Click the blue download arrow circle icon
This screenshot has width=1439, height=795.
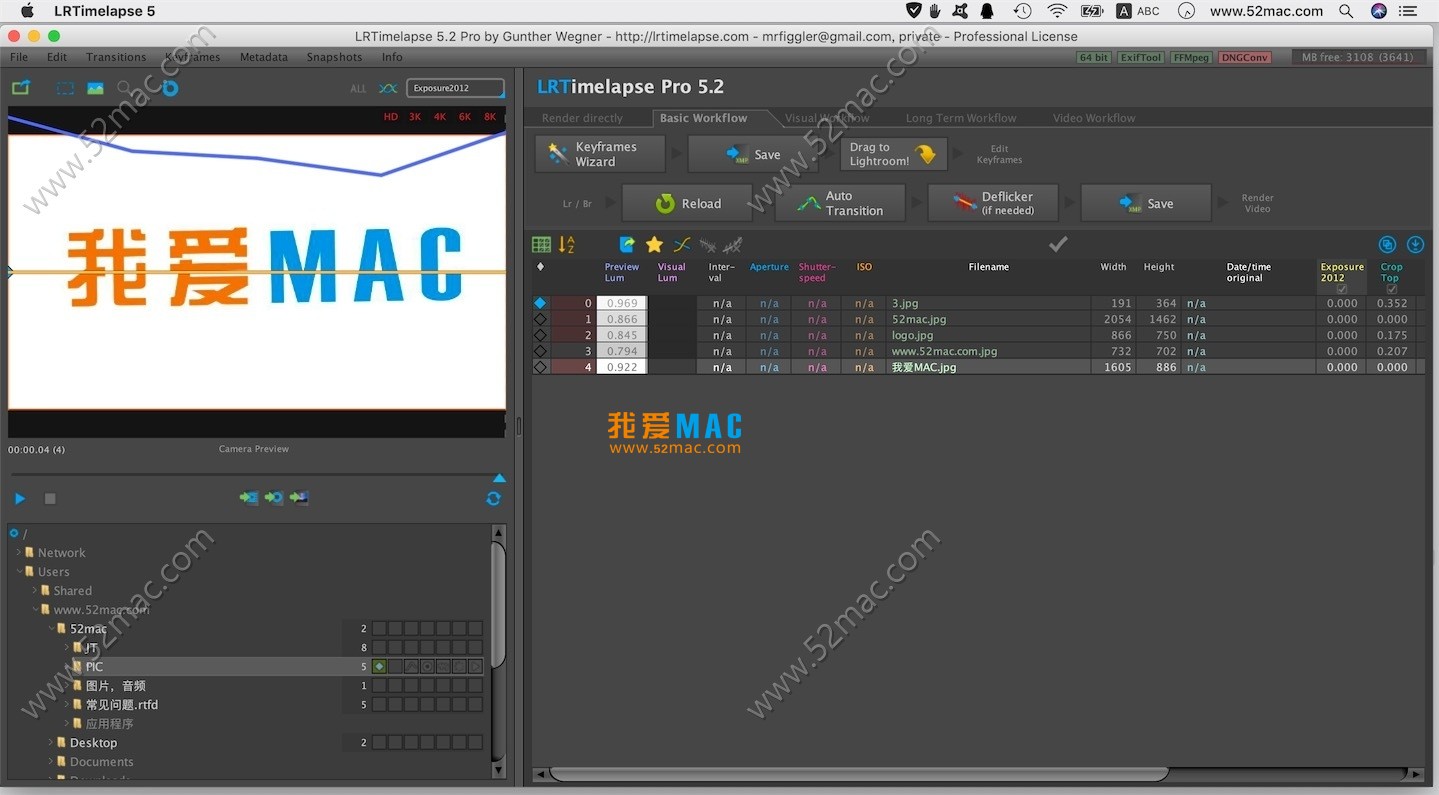[1415, 244]
